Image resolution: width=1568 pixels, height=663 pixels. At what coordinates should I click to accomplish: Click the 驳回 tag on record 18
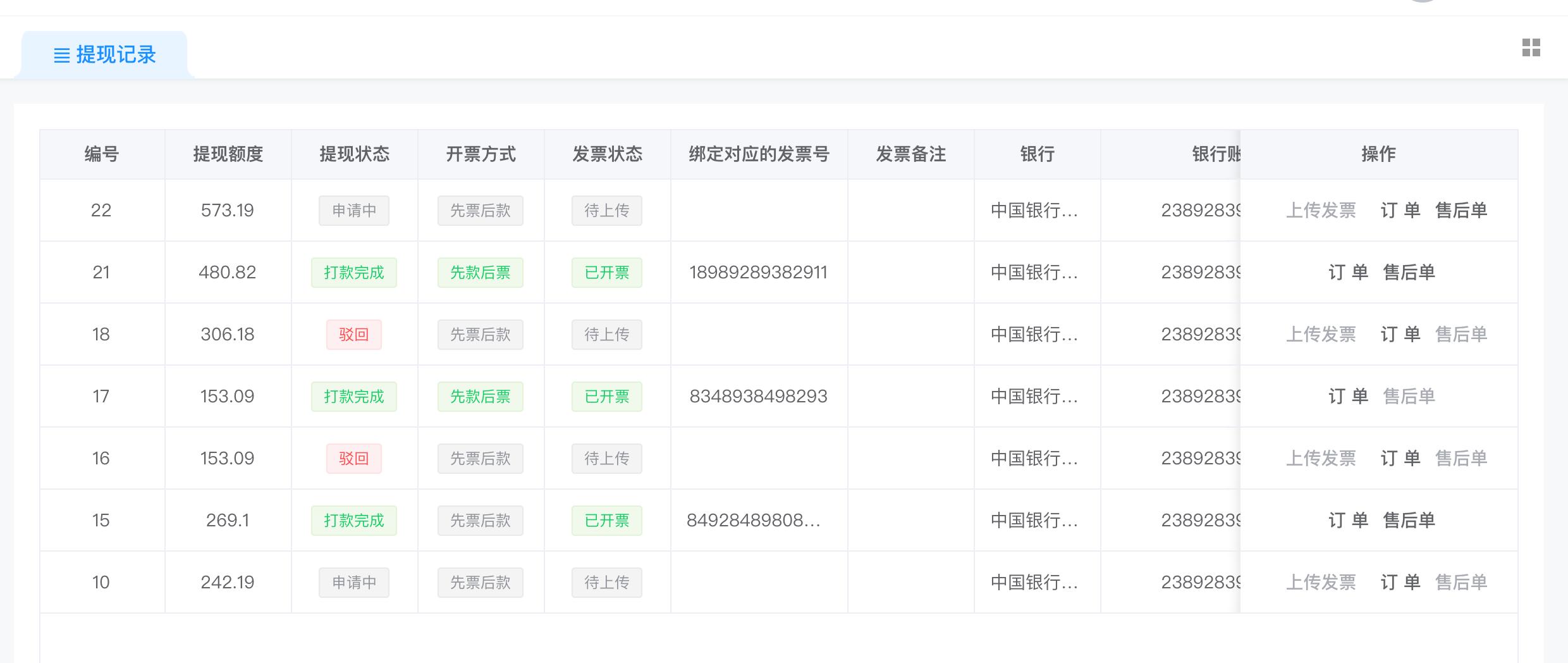354,335
